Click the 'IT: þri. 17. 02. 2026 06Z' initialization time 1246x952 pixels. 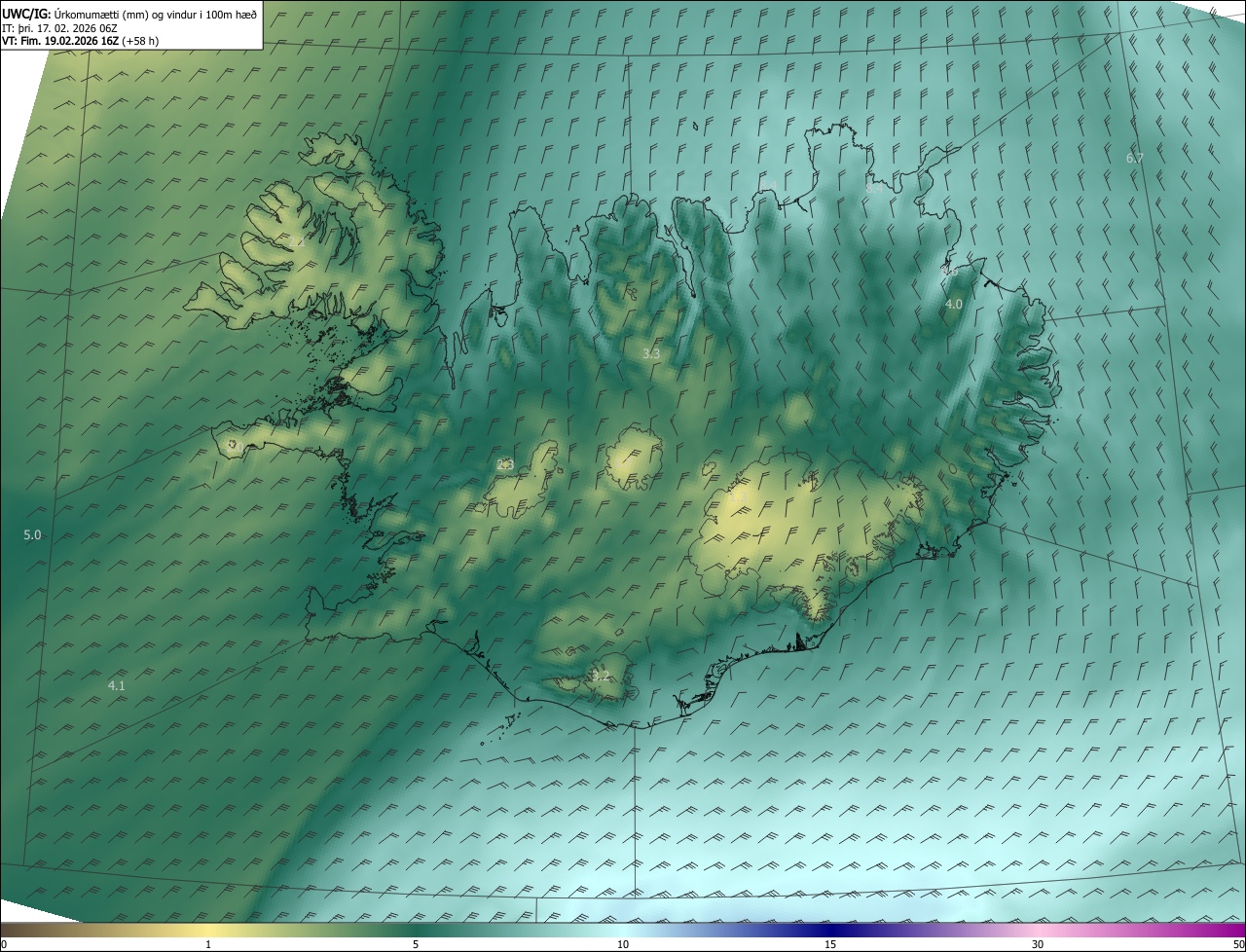(x=59, y=28)
